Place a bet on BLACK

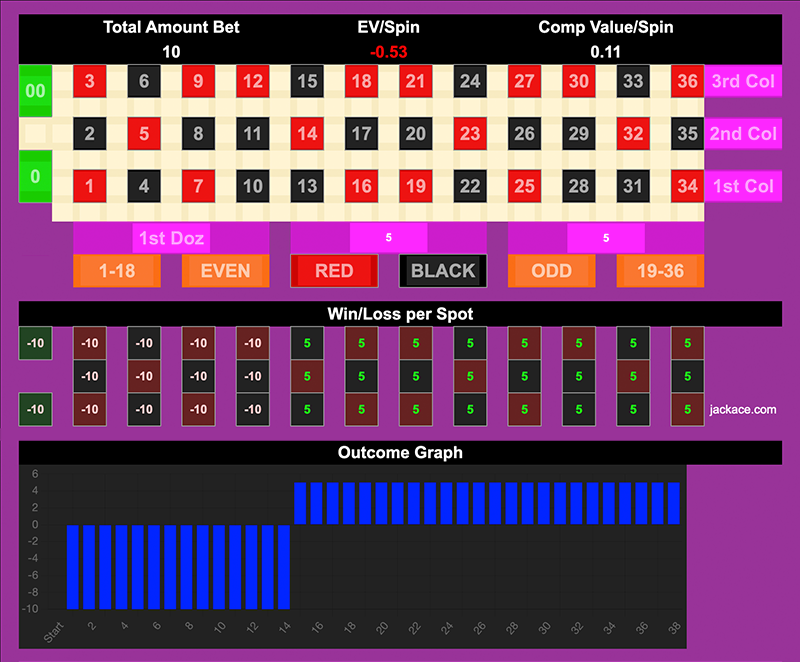[x=443, y=270]
